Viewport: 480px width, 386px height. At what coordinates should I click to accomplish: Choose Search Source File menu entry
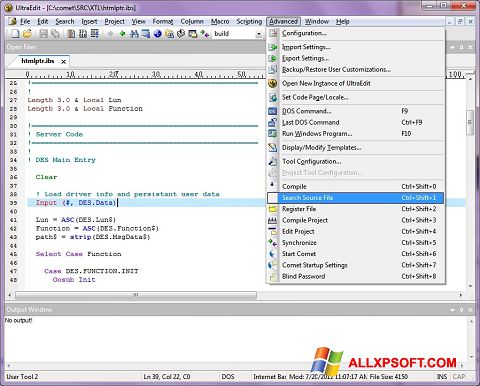pyautogui.click(x=356, y=198)
